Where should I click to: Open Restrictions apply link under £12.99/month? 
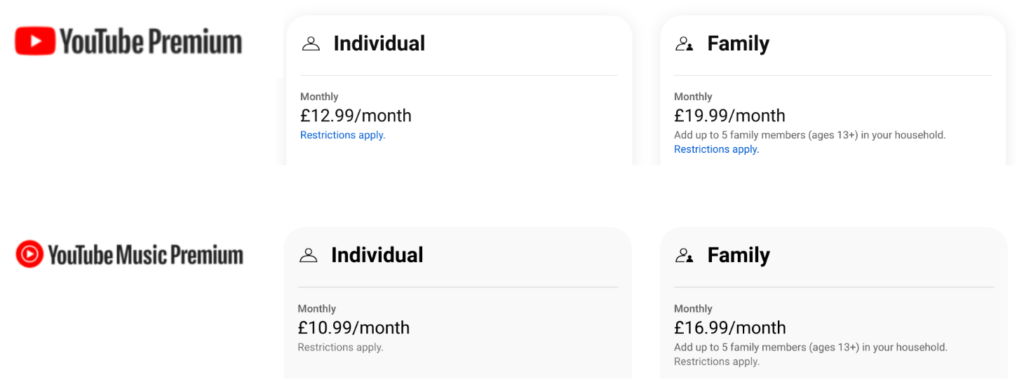343,136
